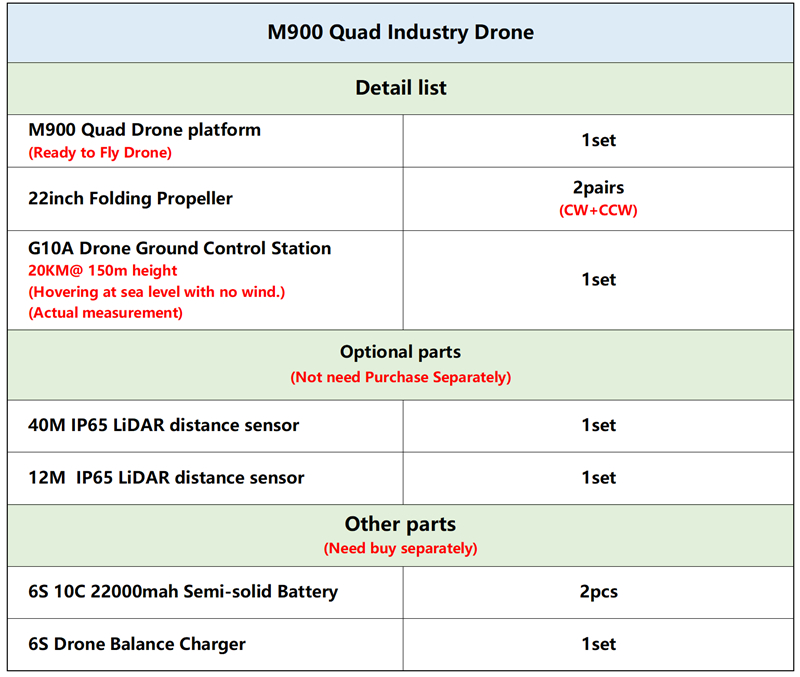This screenshot has width=800, height=677.
Task: Click the red '(Need buy separately)' note
Action: [401, 548]
